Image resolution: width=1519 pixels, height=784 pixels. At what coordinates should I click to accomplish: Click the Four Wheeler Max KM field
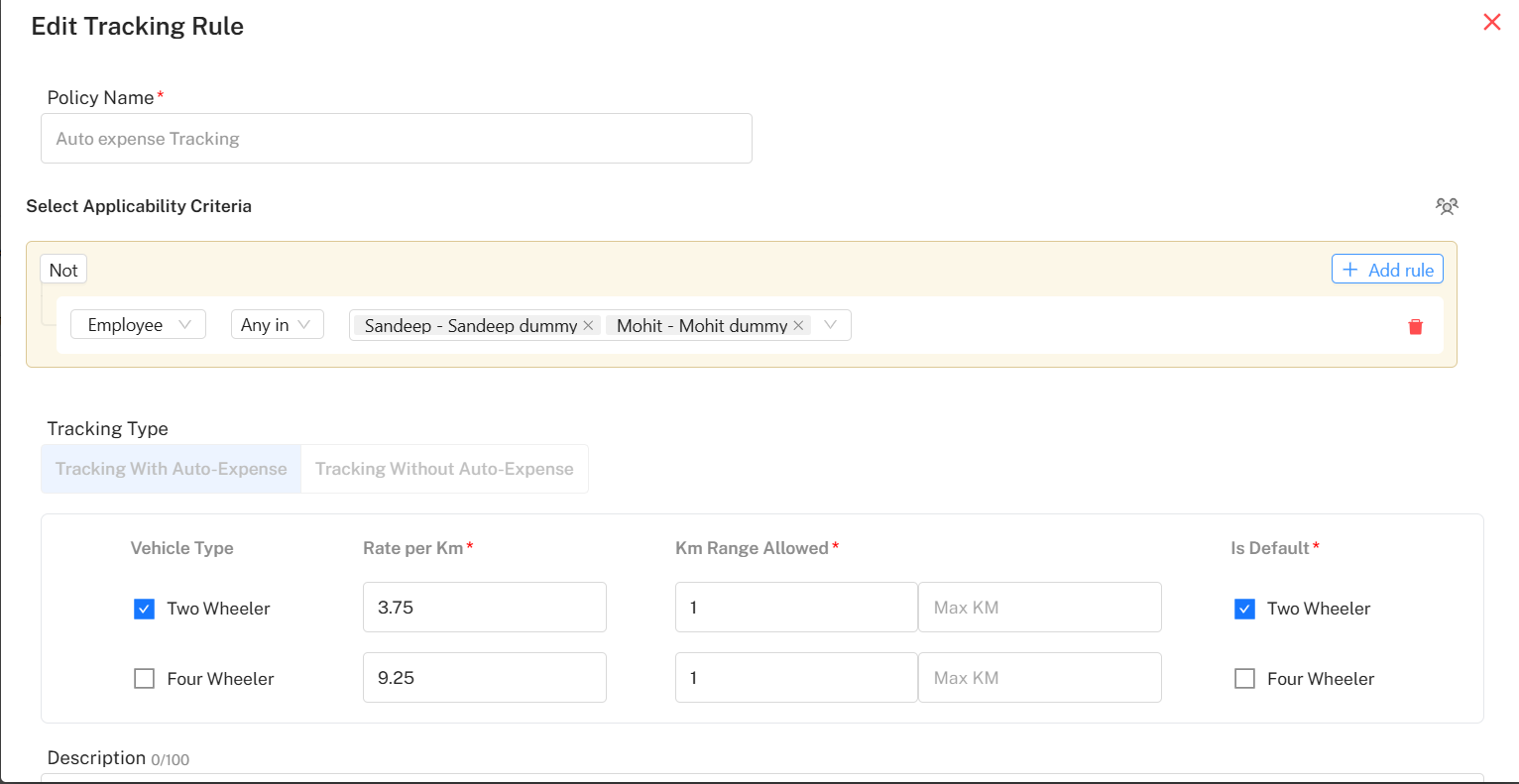[1039, 678]
